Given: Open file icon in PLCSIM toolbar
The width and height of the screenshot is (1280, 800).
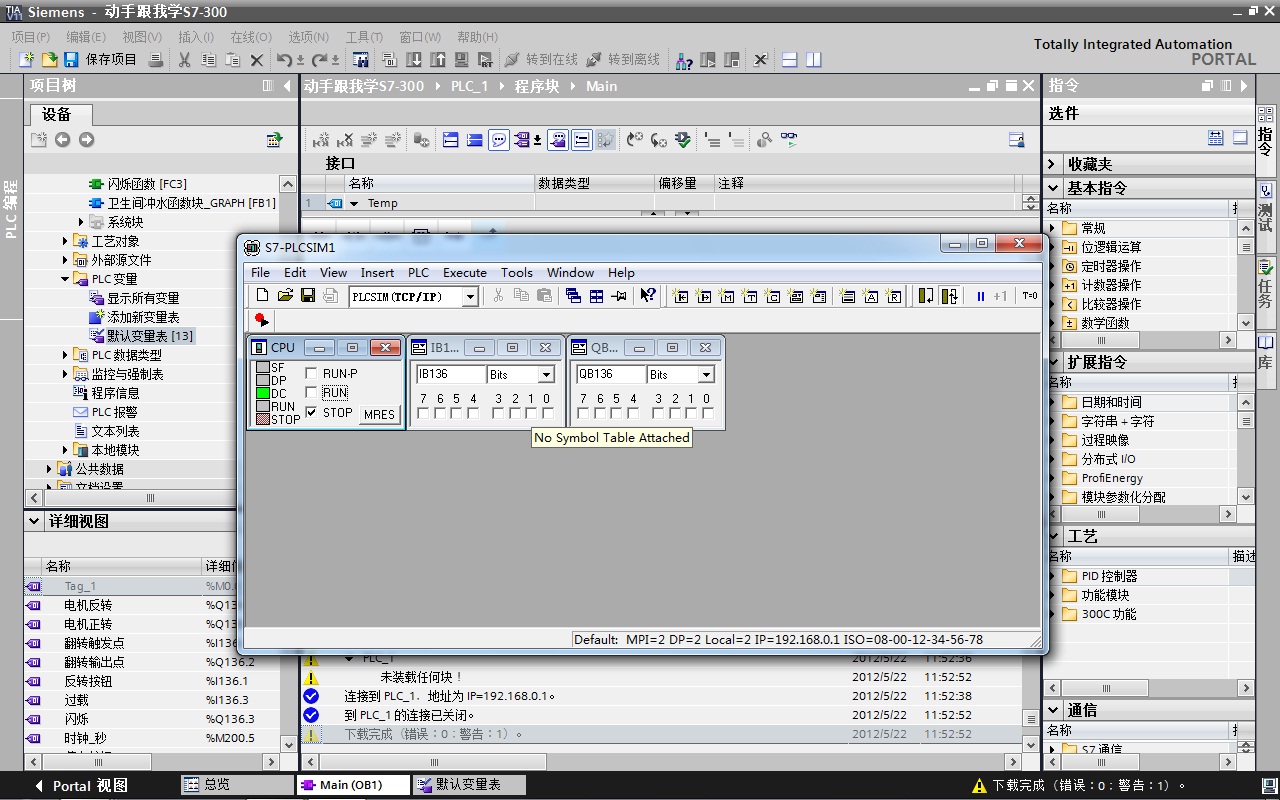Looking at the screenshot, I should [285, 296].
